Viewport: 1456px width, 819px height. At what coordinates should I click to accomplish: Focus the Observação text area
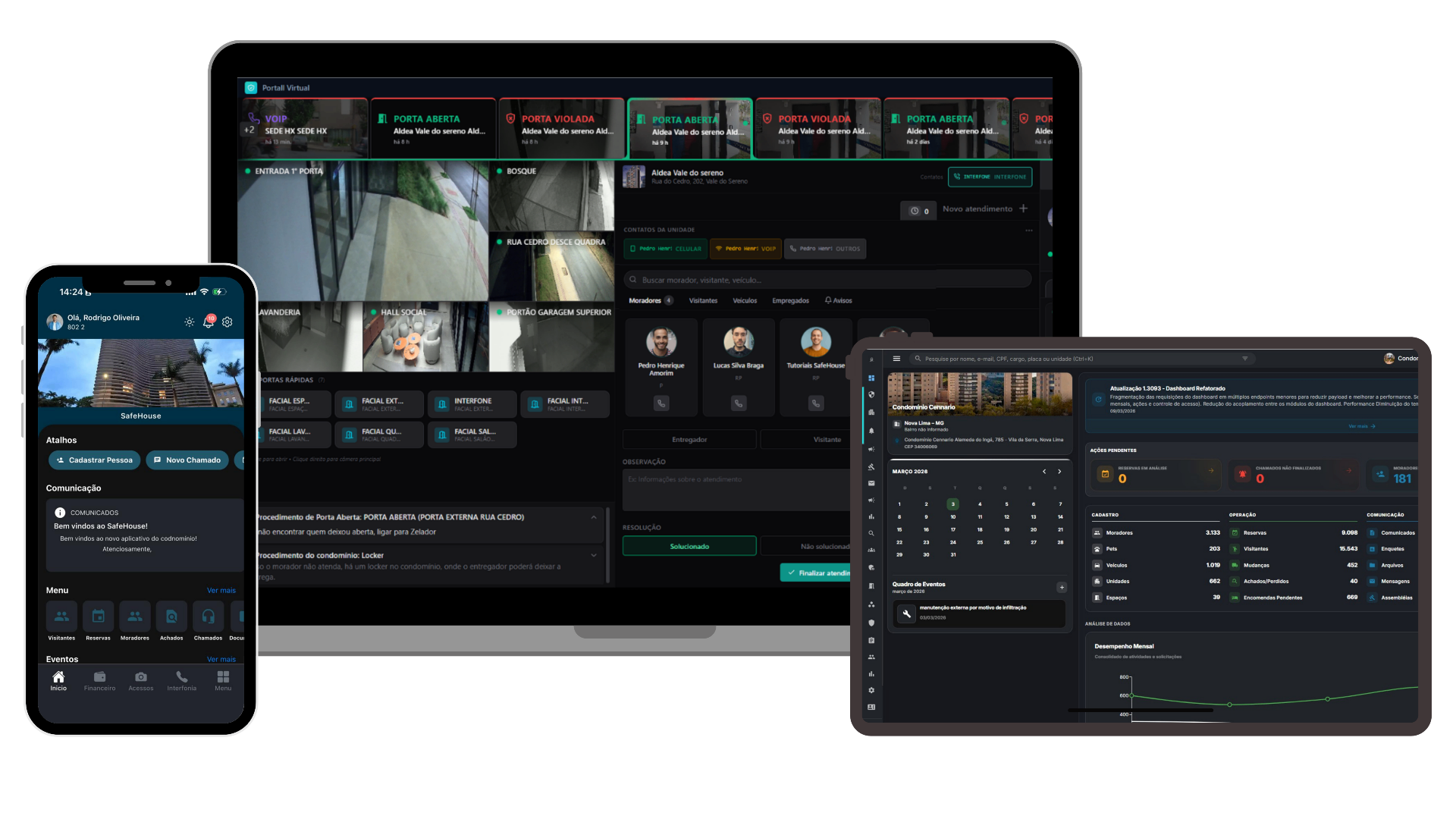pos(737,490)
